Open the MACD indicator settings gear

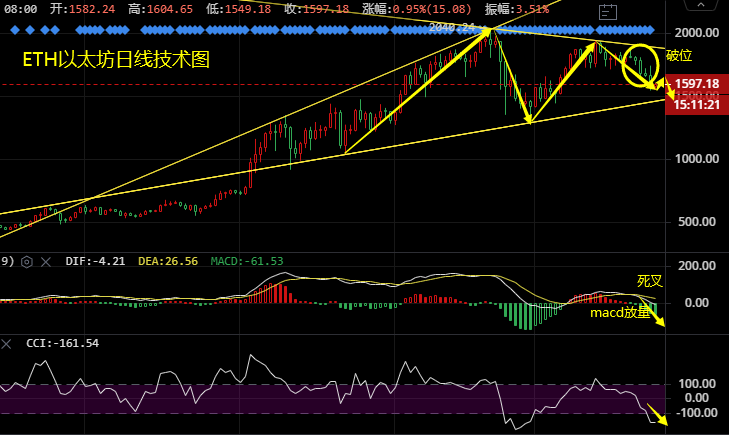point(27,262)
